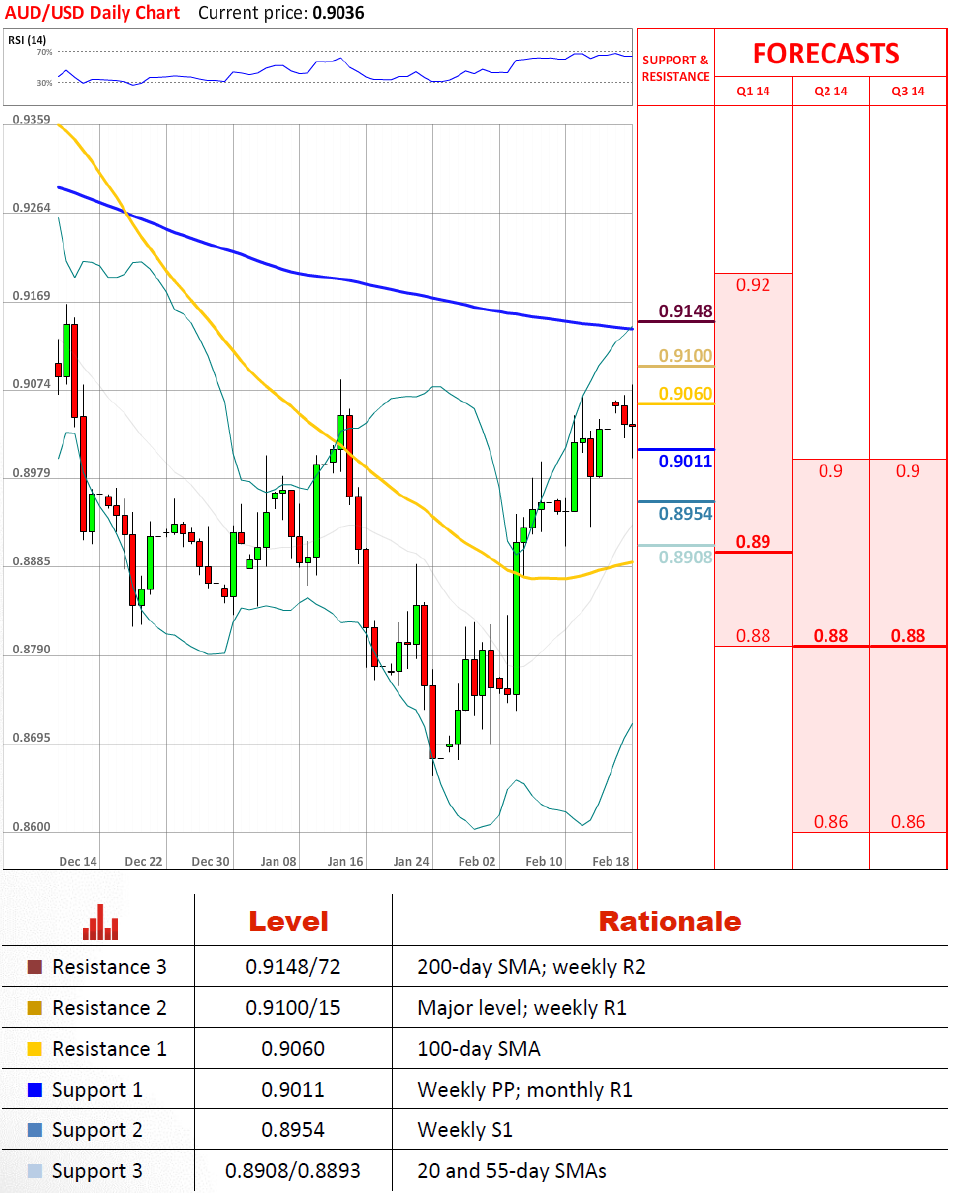
Task: Select the Feb 18 date on axis
Action: pyautogui.click(x=610, y=861)
